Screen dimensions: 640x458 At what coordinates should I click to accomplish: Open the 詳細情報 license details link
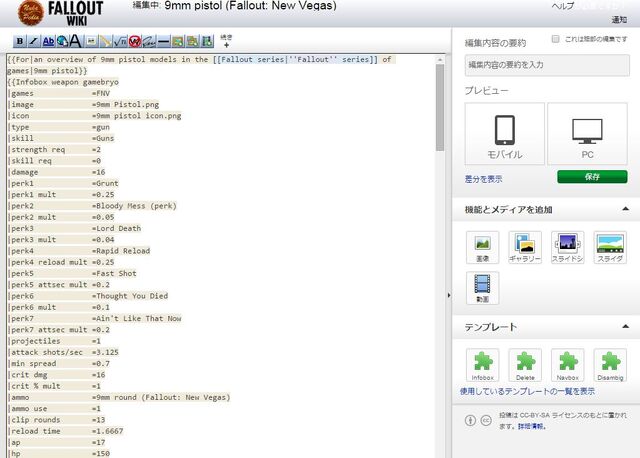coord(532,426)
